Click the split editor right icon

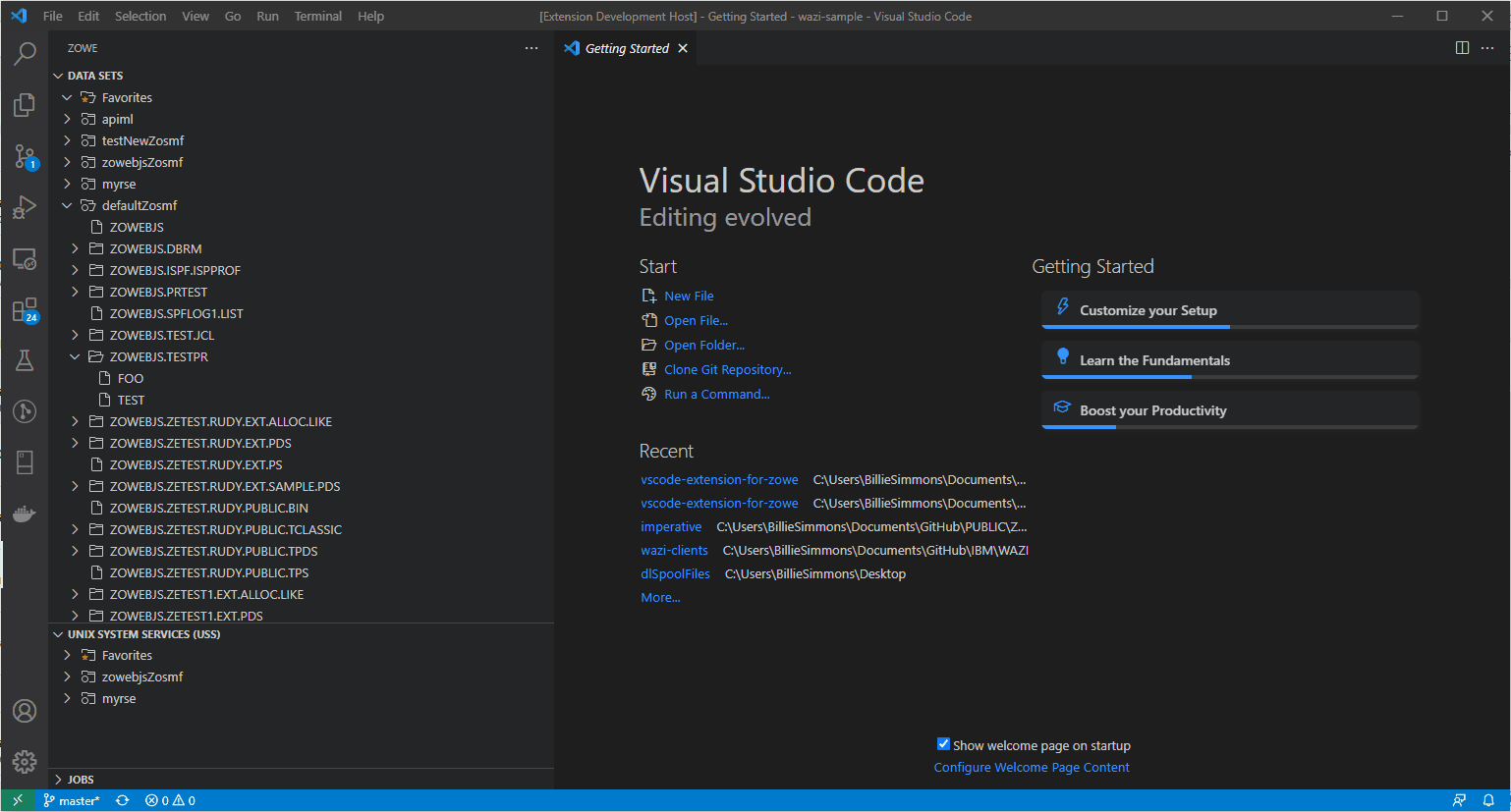[1462, 48]
